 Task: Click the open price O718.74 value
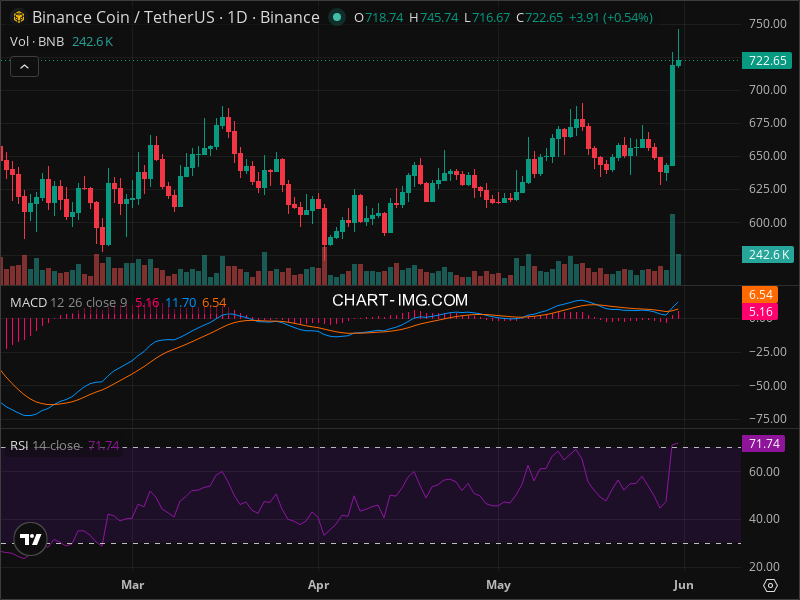point(379,18)
